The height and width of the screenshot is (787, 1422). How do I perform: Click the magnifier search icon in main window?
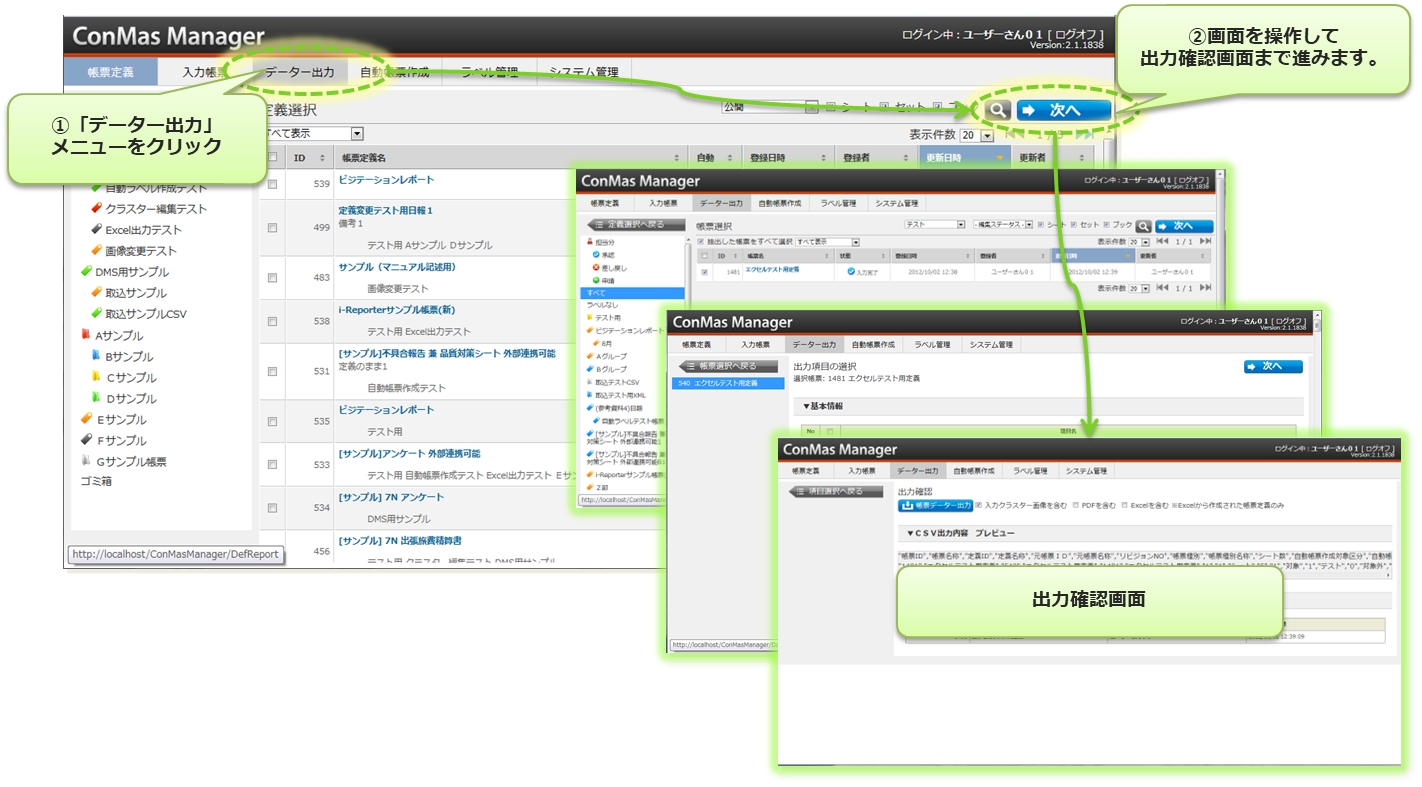997,110
